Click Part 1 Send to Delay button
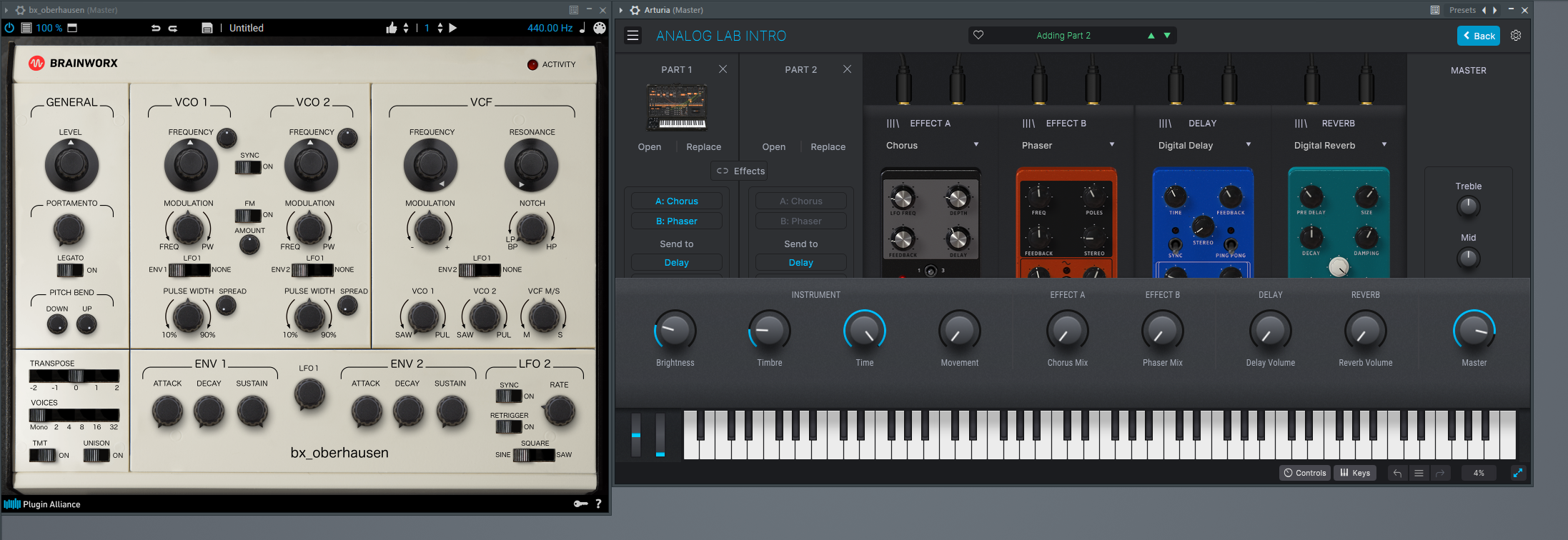This screenshot has height=540, width=1568. pyautogui.click(x=677, y=263)
